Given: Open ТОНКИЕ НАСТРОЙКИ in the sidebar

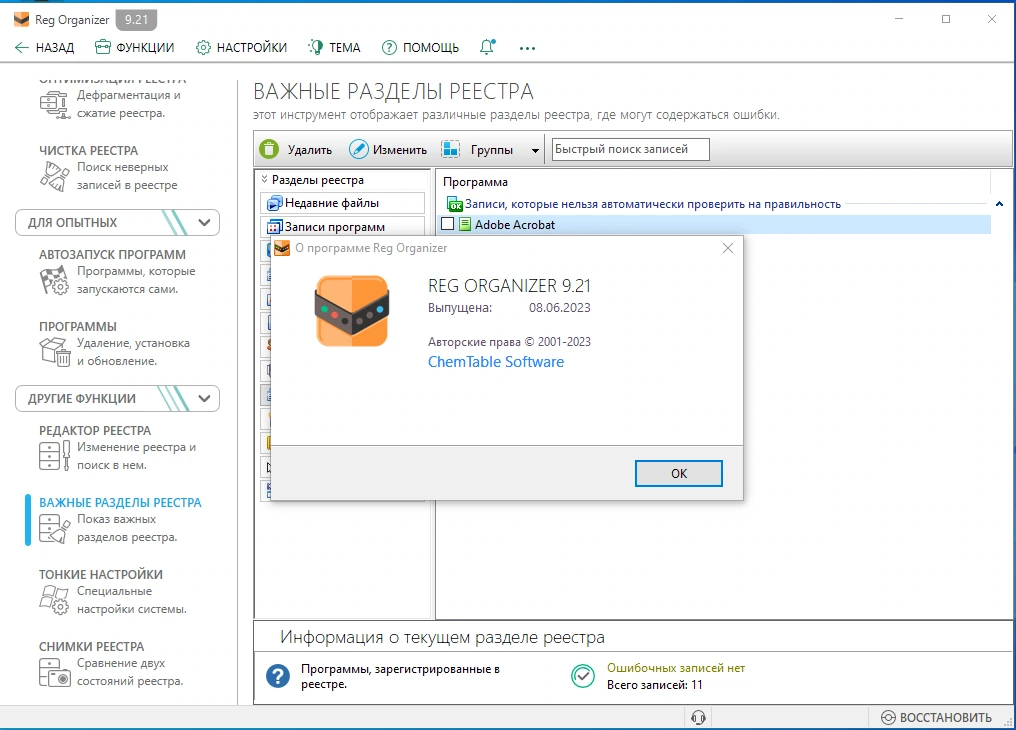Looking at the screenshot, I should pos(100,574).
